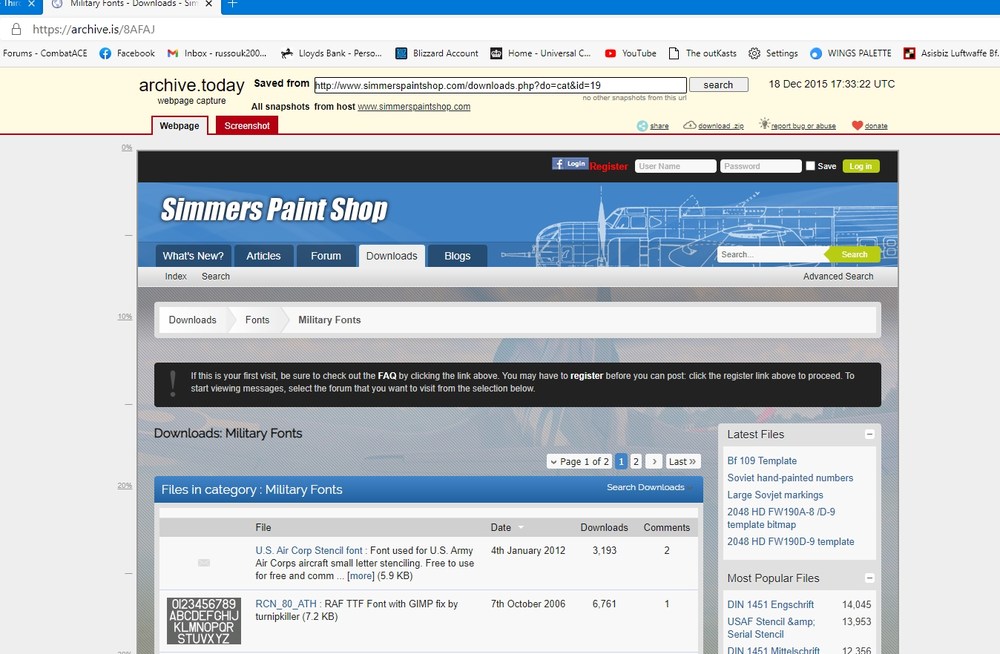Click the Index submenu link
This screenshot has height=654, width=1000.
(176, 276)
